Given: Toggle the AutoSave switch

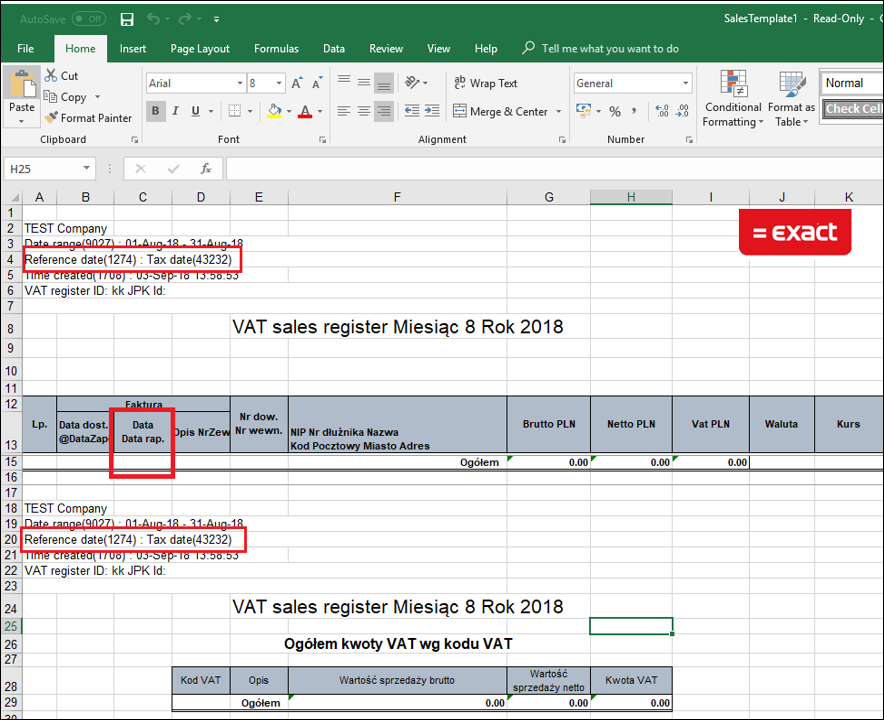Looking at the screenshot, I should [89, 19].
